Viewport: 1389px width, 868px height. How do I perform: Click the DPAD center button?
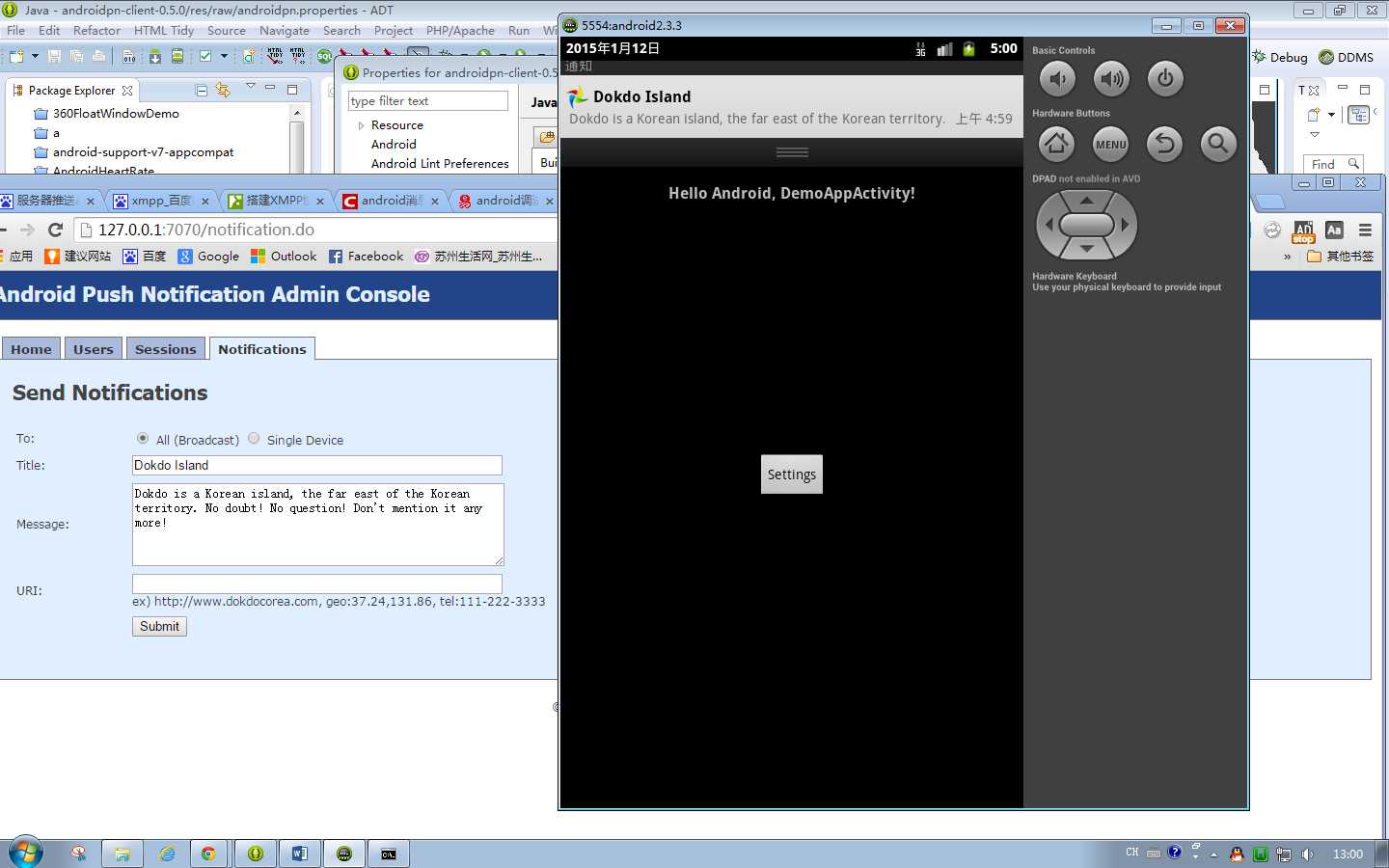click(x=1087, y=225)
